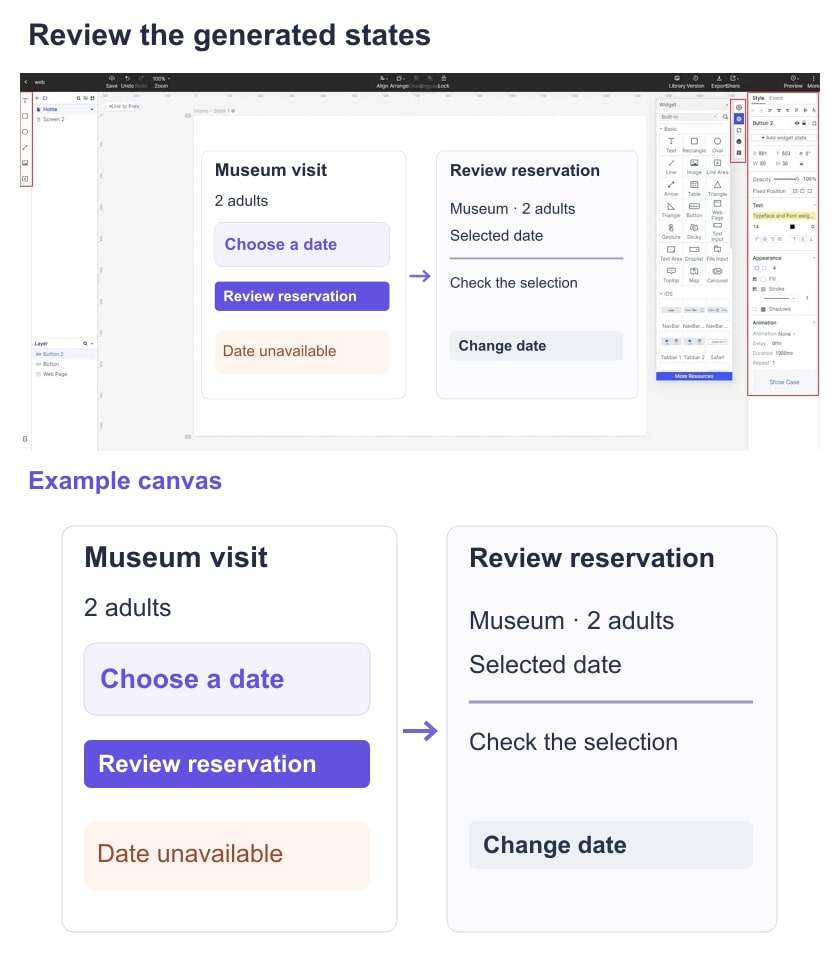Pick the Rectangle widget in the Widget panel

point(694,145)
